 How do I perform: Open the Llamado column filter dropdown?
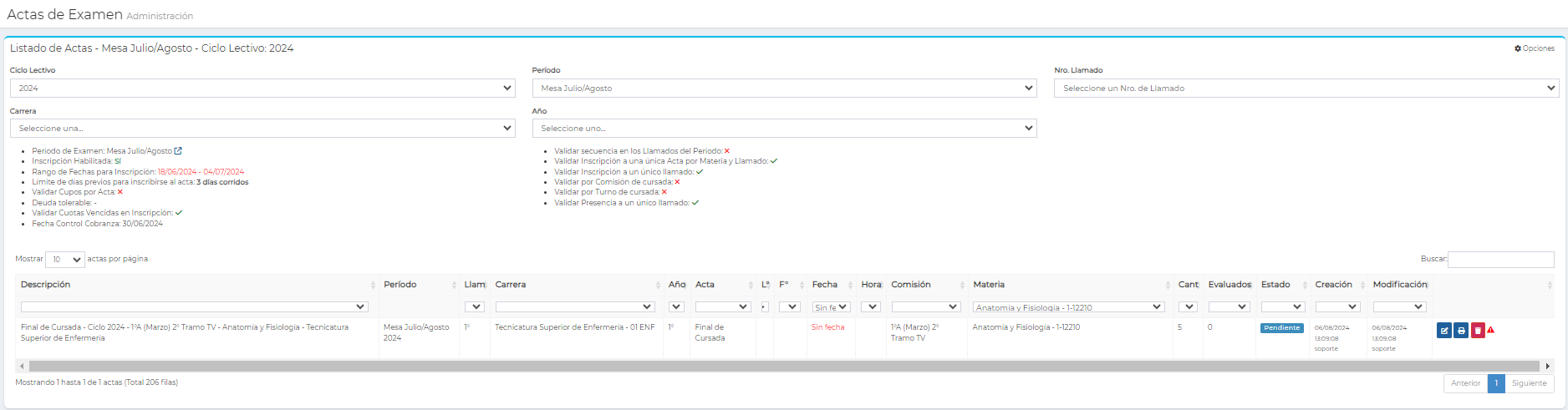(475, 306)
